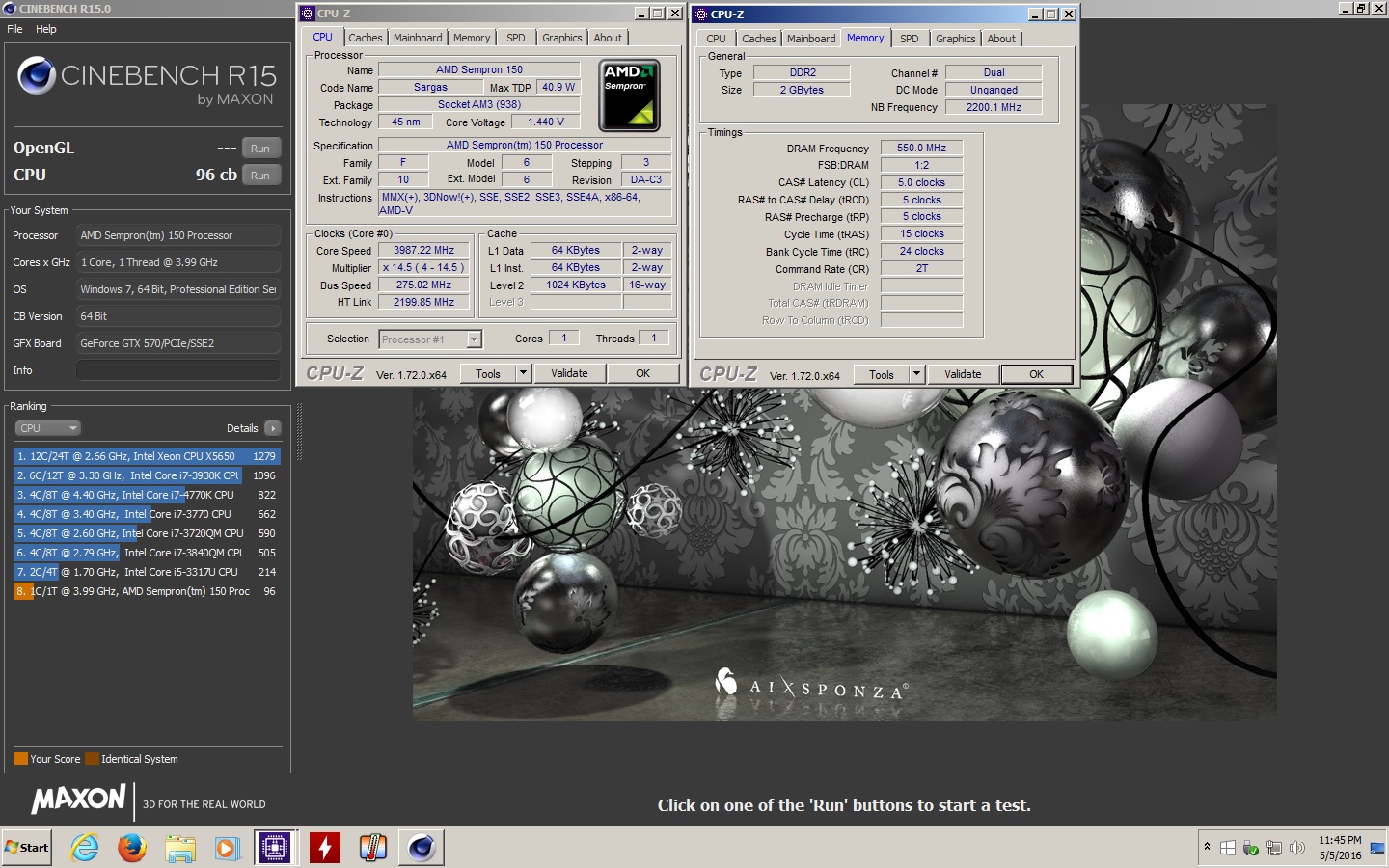Open the Cinebench File menu
The image size is (1389, 868).
14,29
